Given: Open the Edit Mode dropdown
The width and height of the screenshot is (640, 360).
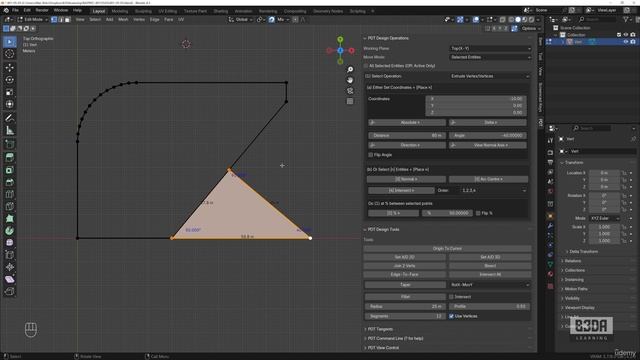Looking at the screenshot, I should 32,19.
